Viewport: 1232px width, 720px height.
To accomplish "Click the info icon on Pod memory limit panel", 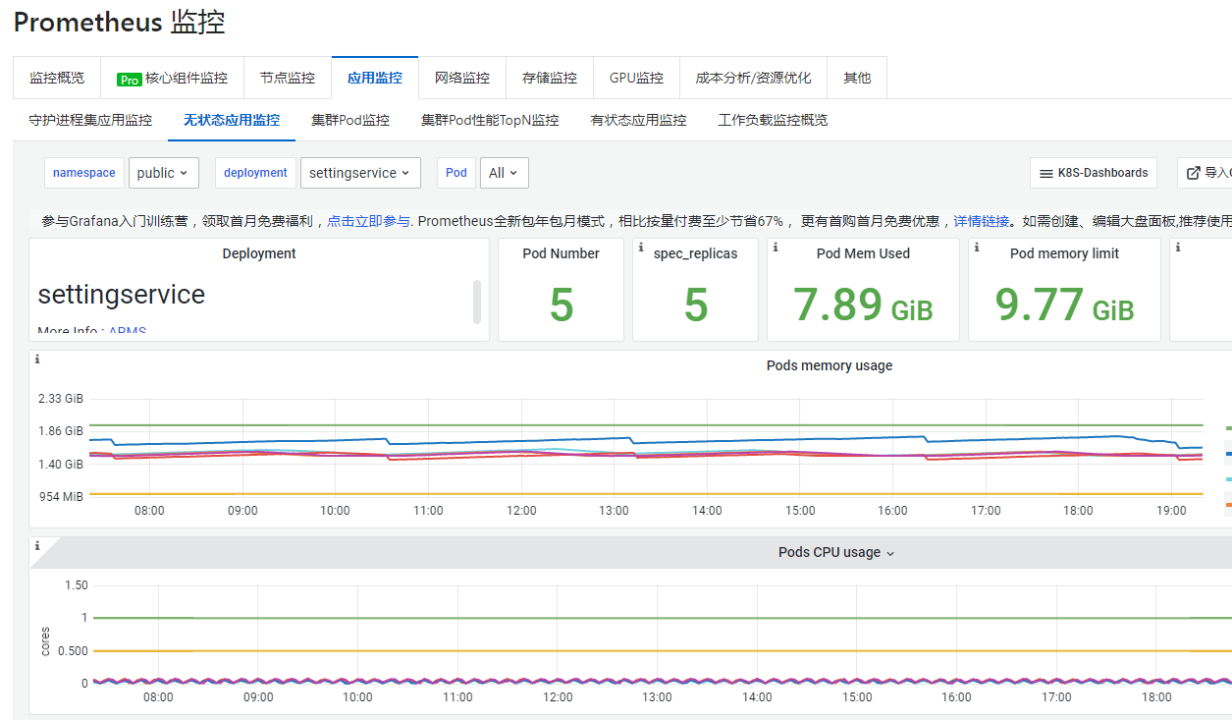I will (977, 247).
